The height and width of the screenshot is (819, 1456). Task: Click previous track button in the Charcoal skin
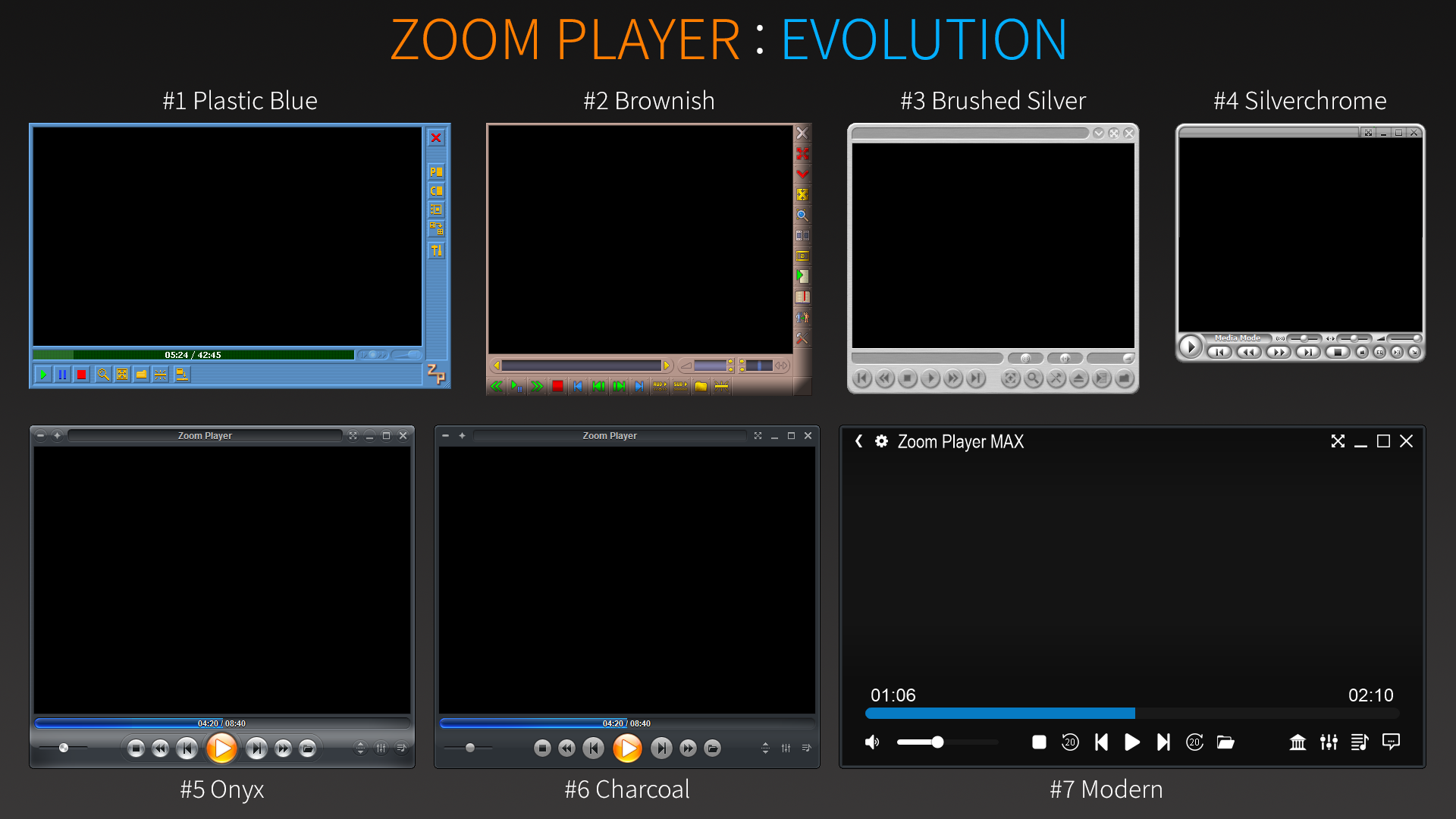594,748
